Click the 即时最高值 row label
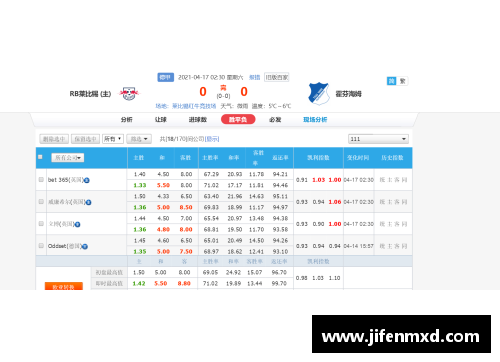500x362 pixels. (109, 284)
